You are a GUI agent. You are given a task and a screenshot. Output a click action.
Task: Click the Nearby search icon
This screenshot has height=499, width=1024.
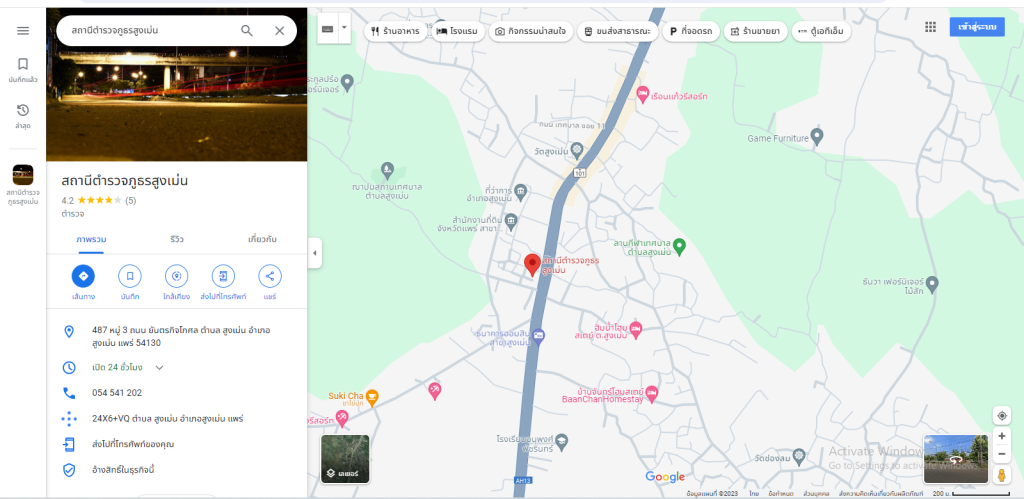[176, 276]
